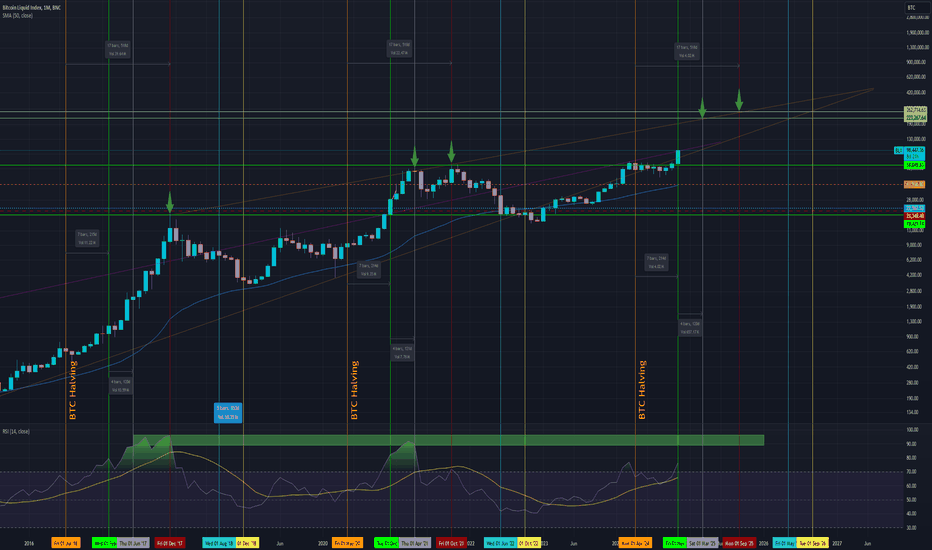Click the top horizontal line price label on axis
This screenshot has width=932, height=550.
915,110
